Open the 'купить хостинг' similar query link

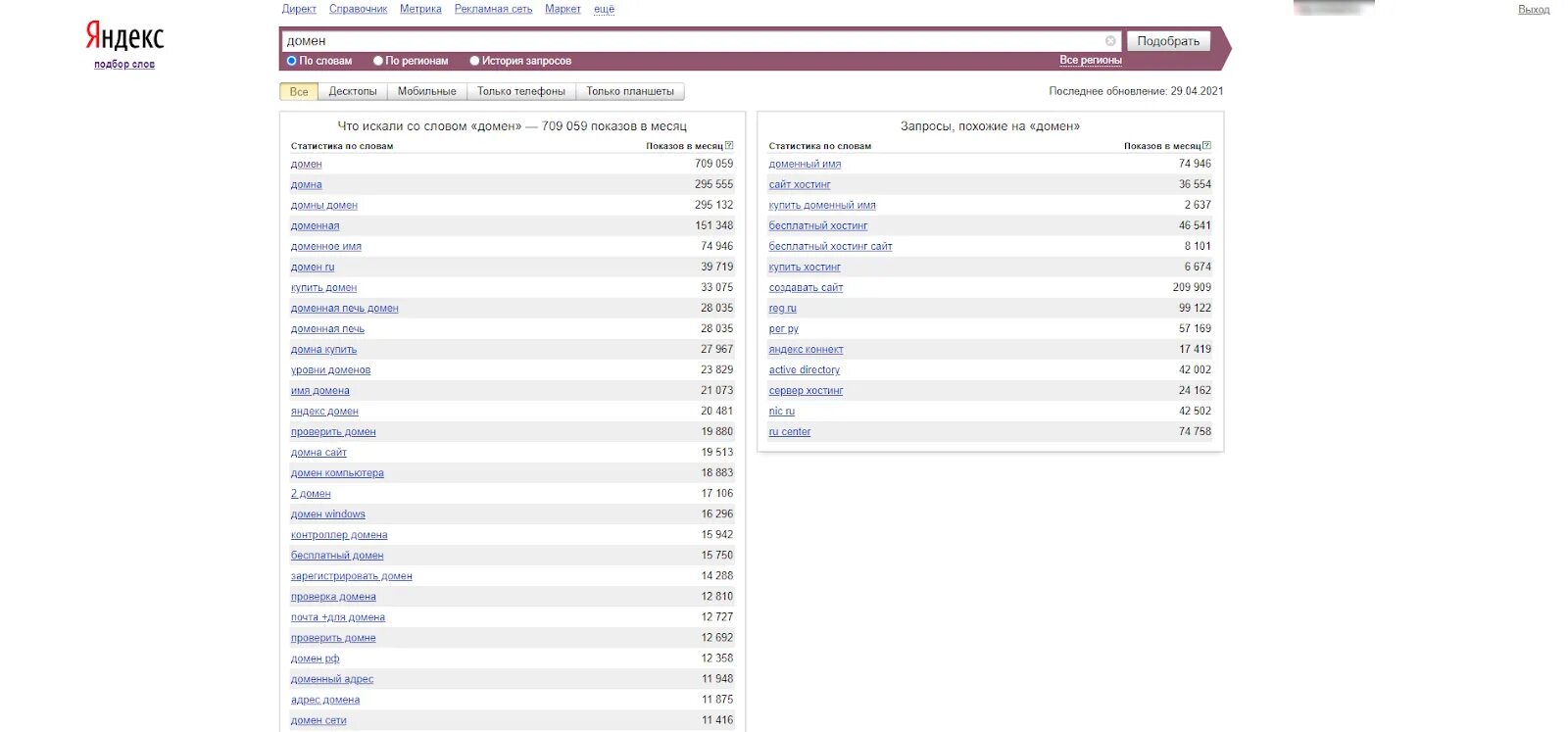click(805, 268)
